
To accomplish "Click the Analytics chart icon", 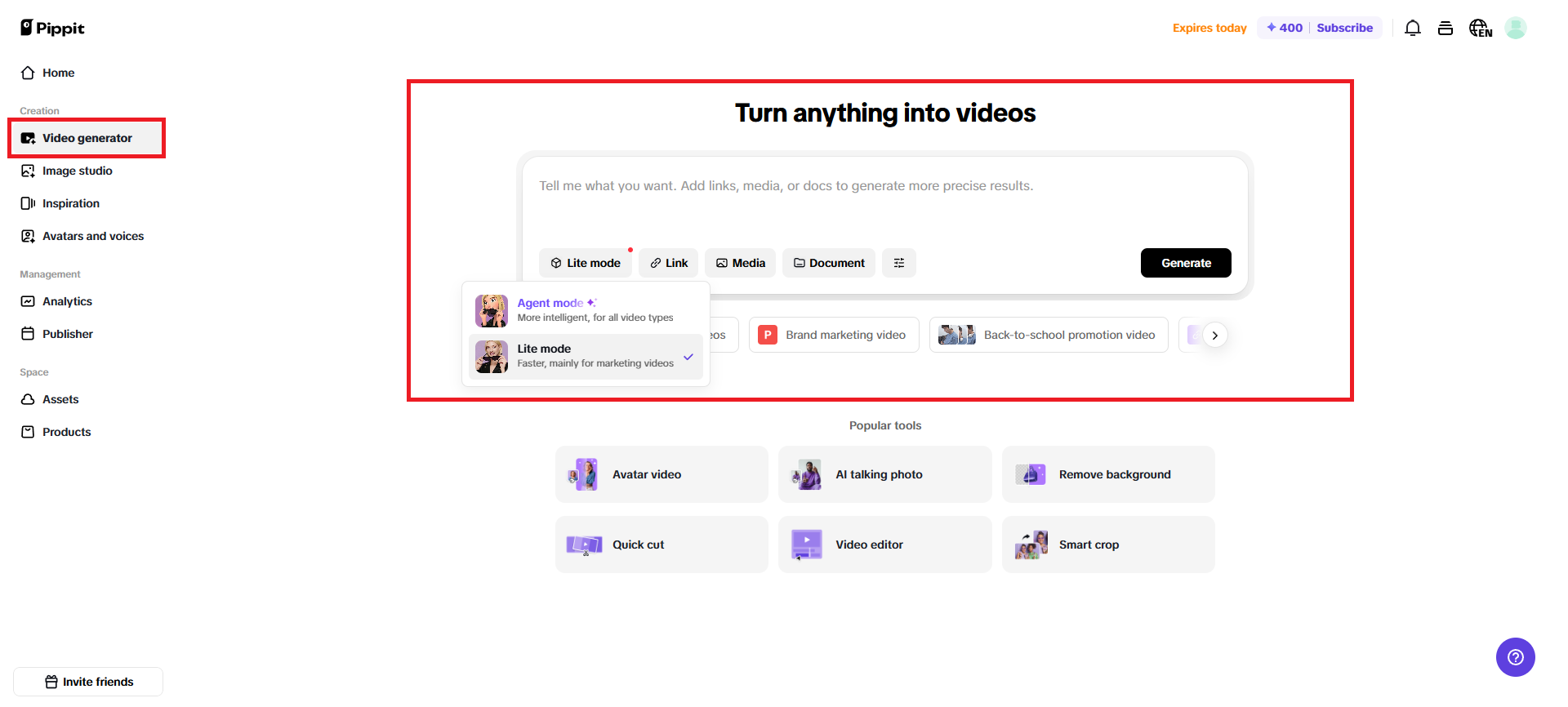I will pos(28,301).
